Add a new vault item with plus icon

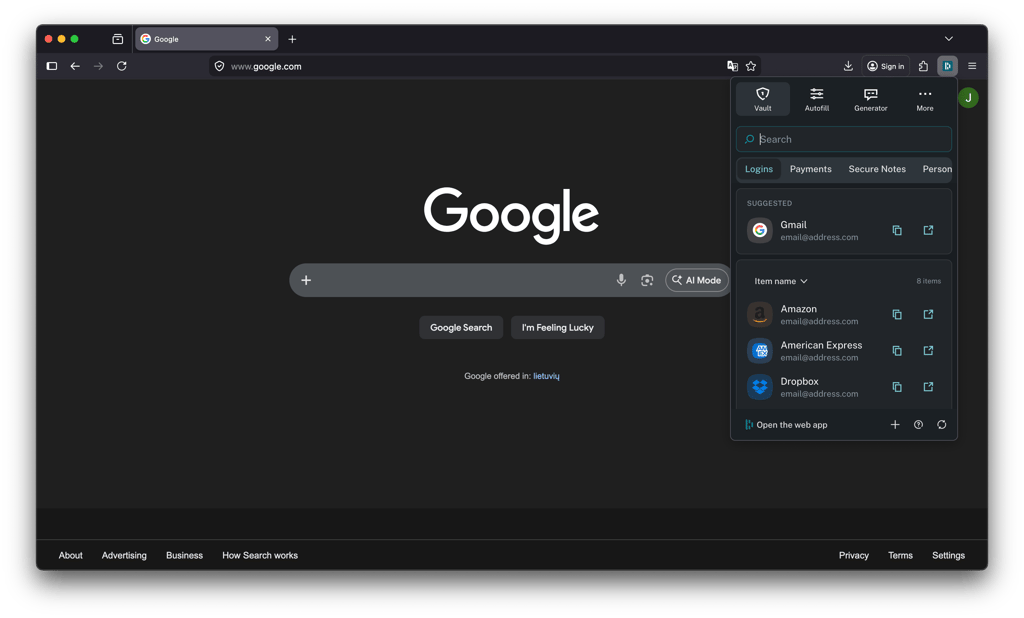895,425
